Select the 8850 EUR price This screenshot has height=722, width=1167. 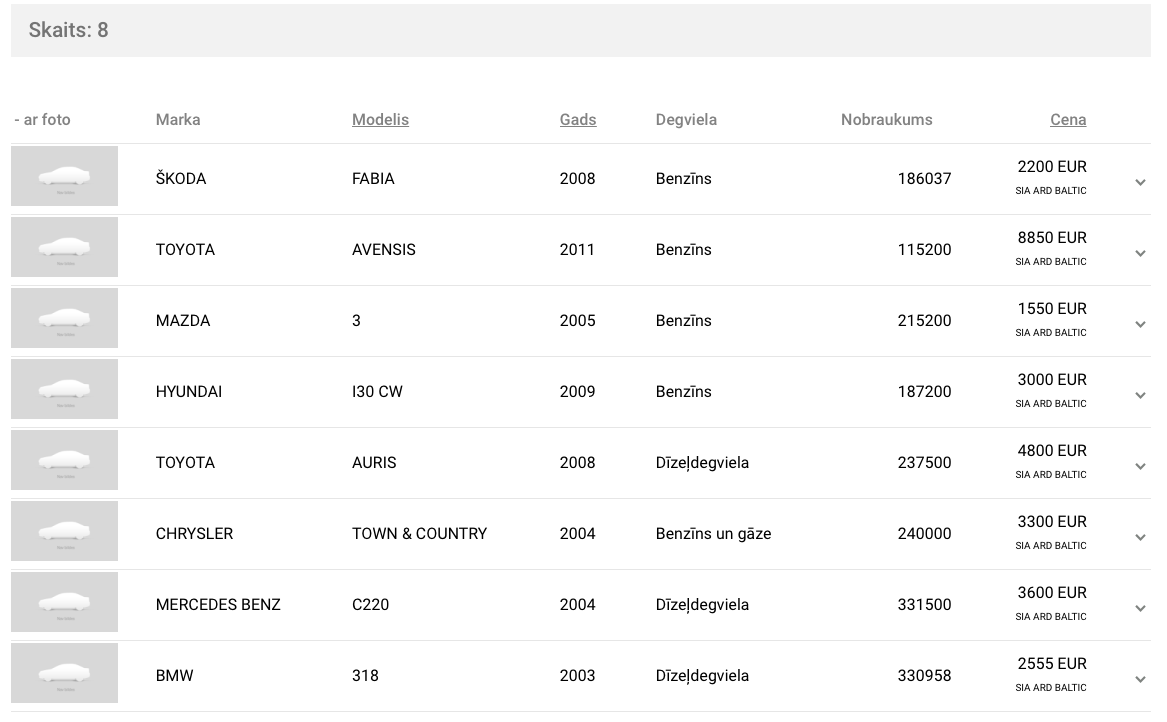[x=1052, y=238]
